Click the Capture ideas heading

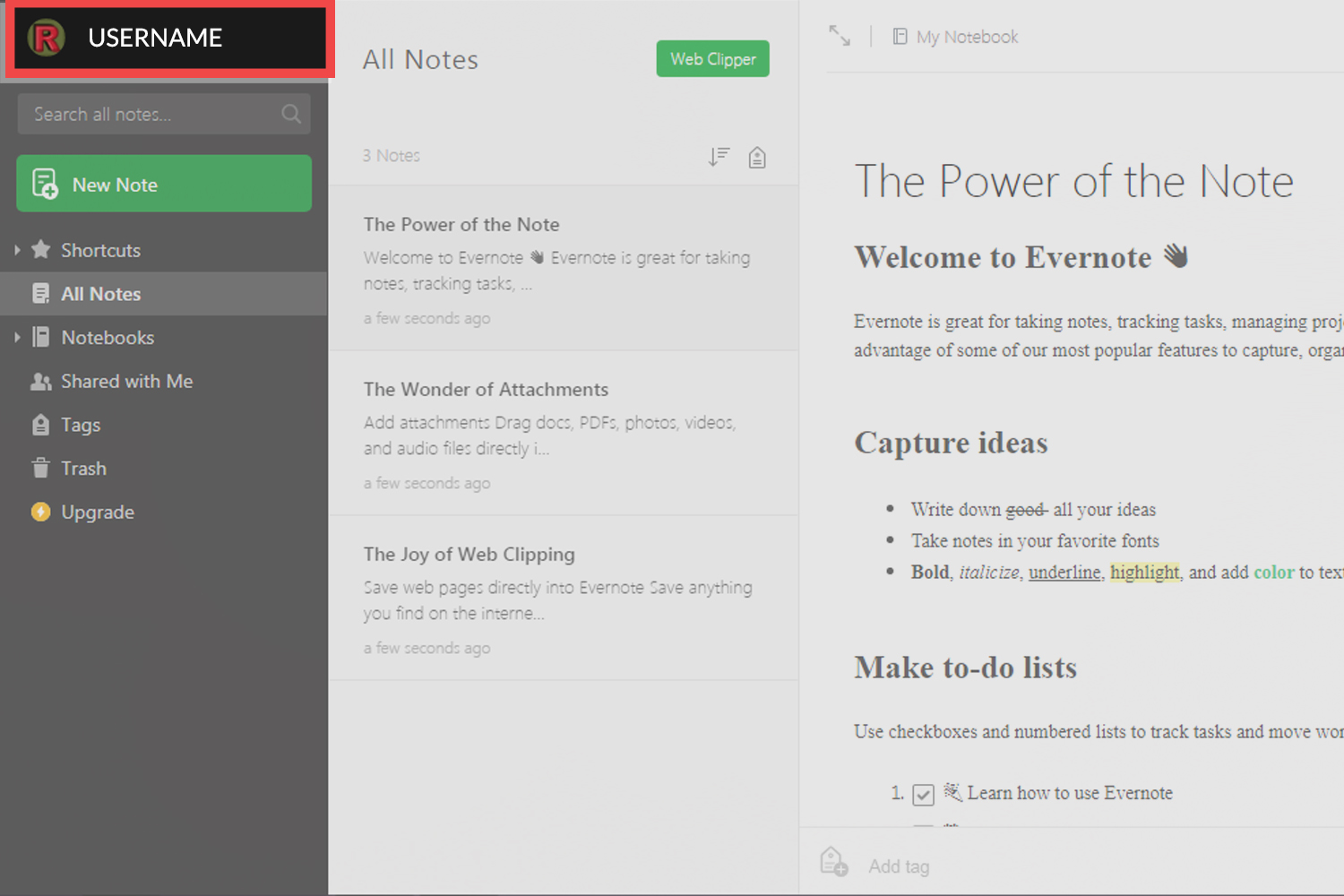951,443
